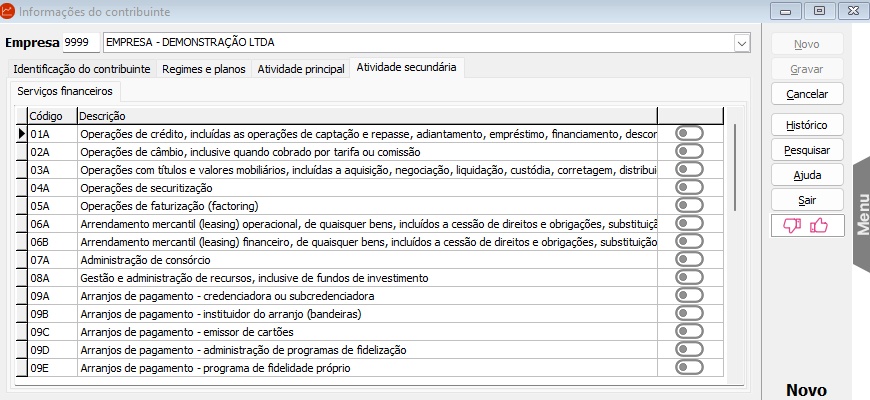Toggle the switch for code 01A
This screenshot has height=400, width=870.
690,134
